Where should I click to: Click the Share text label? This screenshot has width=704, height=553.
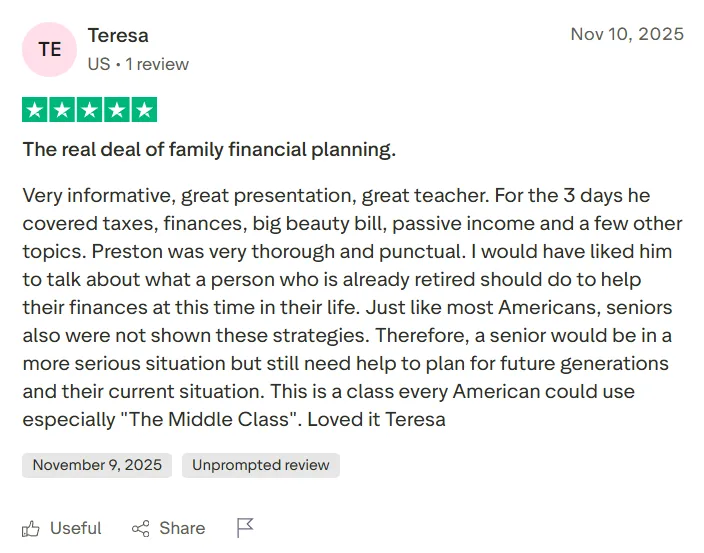(x=182, y=528)
